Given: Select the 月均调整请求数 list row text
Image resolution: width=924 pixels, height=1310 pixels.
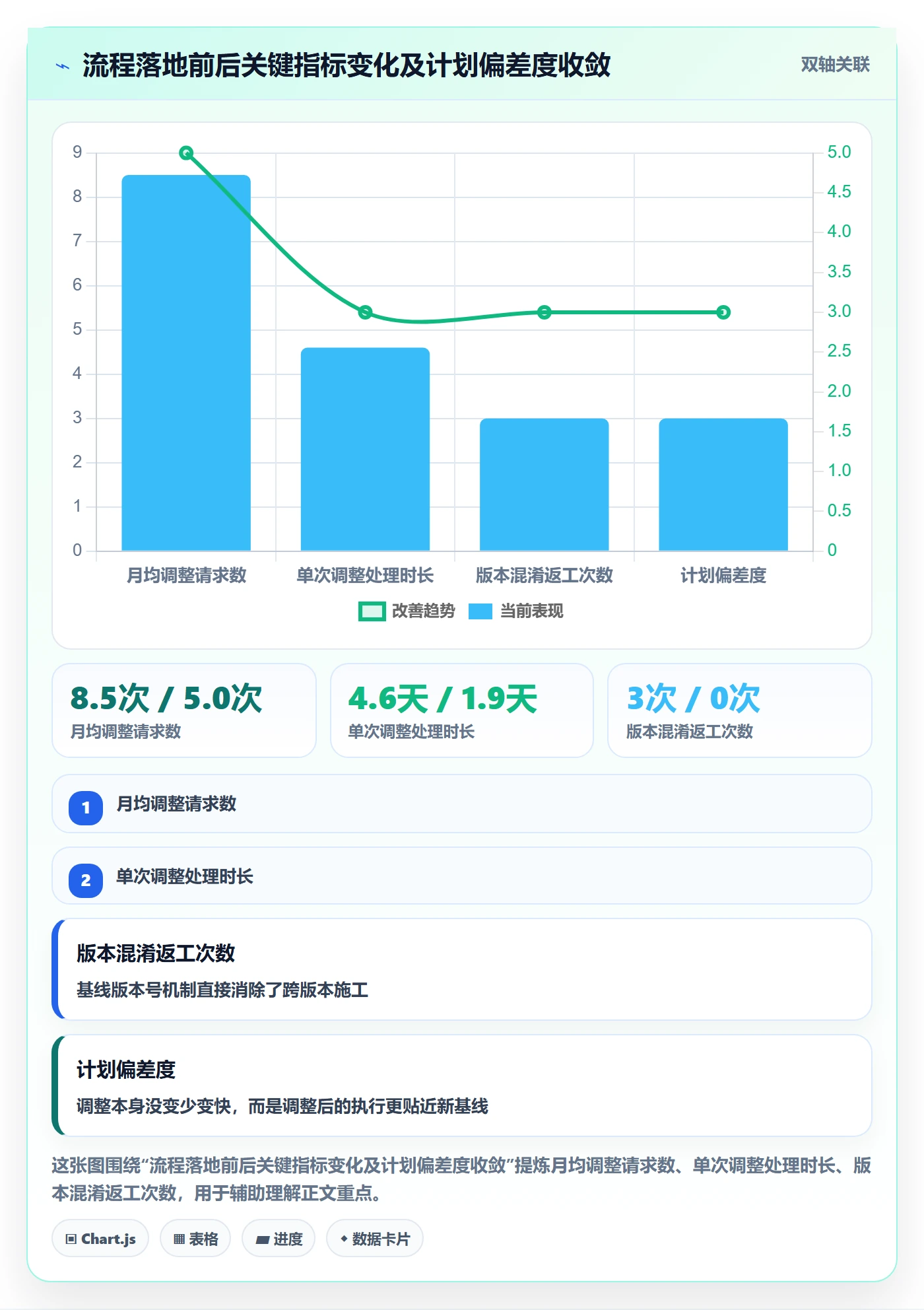Looking at the screenshot, I should (x=176, y=804).
